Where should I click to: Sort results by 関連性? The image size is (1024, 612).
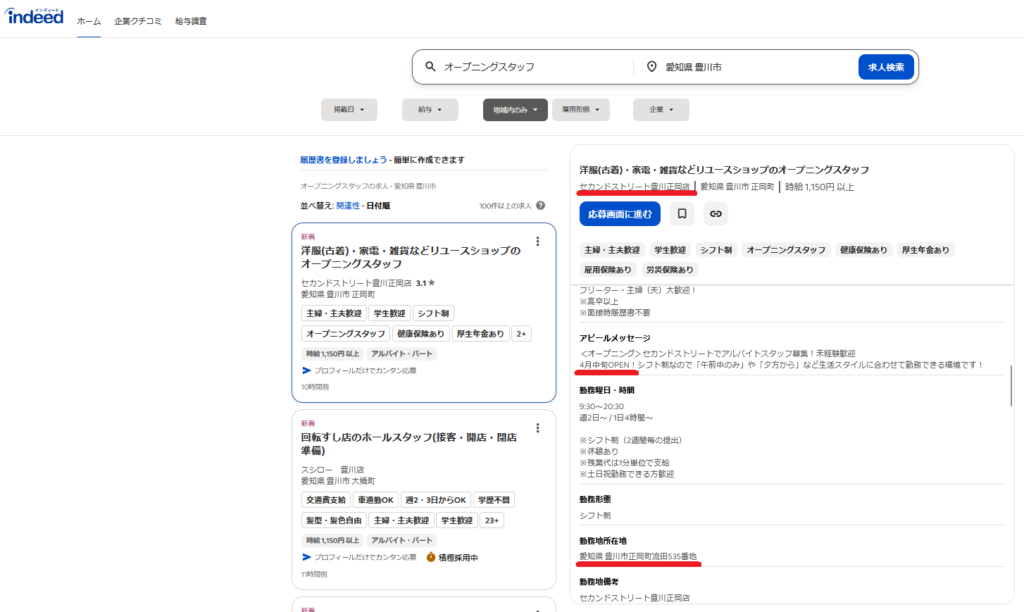click(348, 205)
